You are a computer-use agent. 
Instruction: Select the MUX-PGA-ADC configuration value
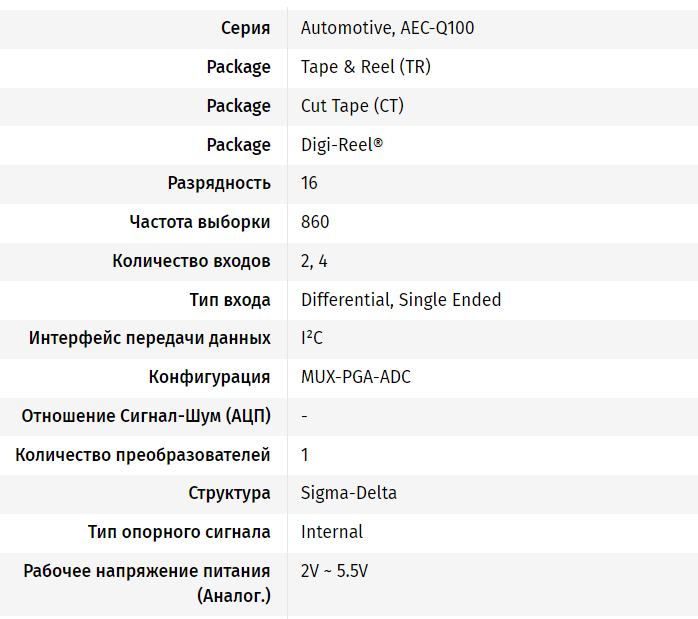356,377
